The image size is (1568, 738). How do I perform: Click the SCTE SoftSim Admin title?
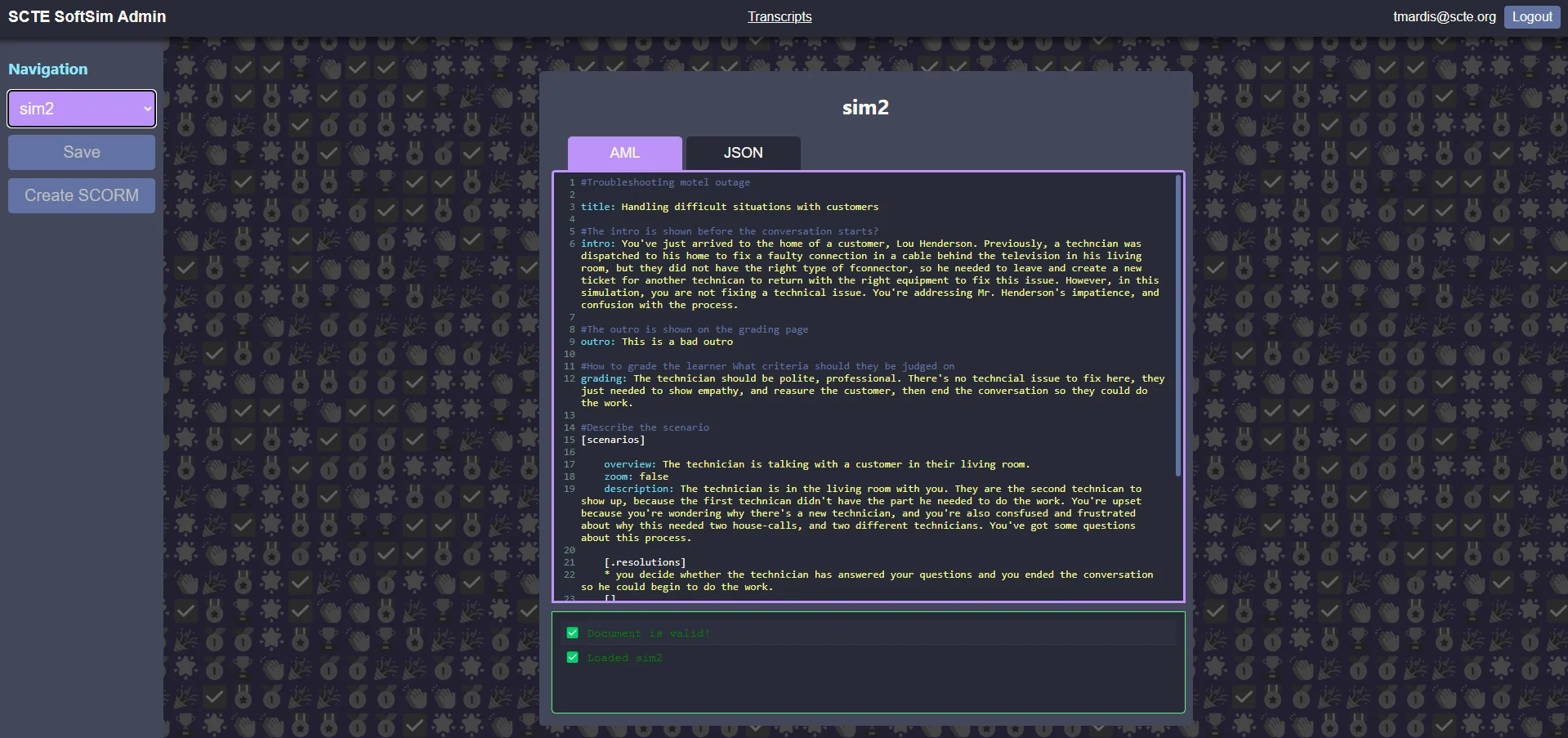point(87,16)
